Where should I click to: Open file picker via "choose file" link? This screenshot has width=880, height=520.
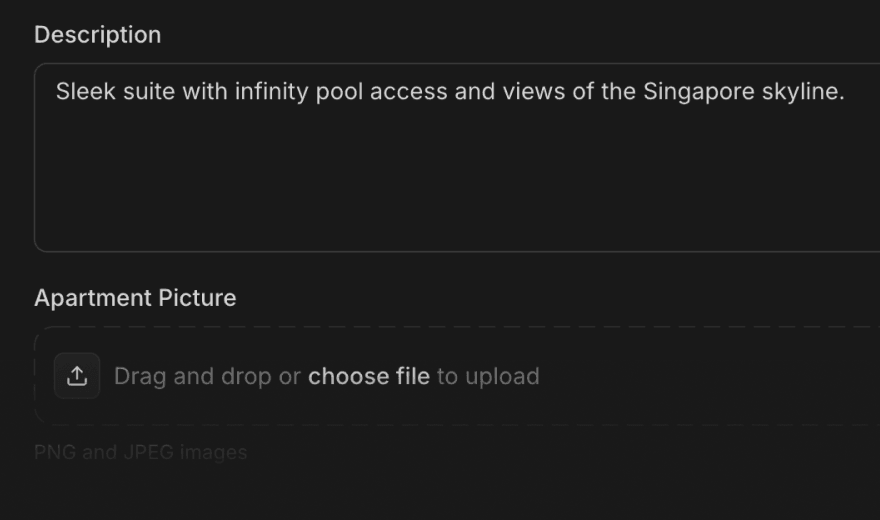coord(368,376)
